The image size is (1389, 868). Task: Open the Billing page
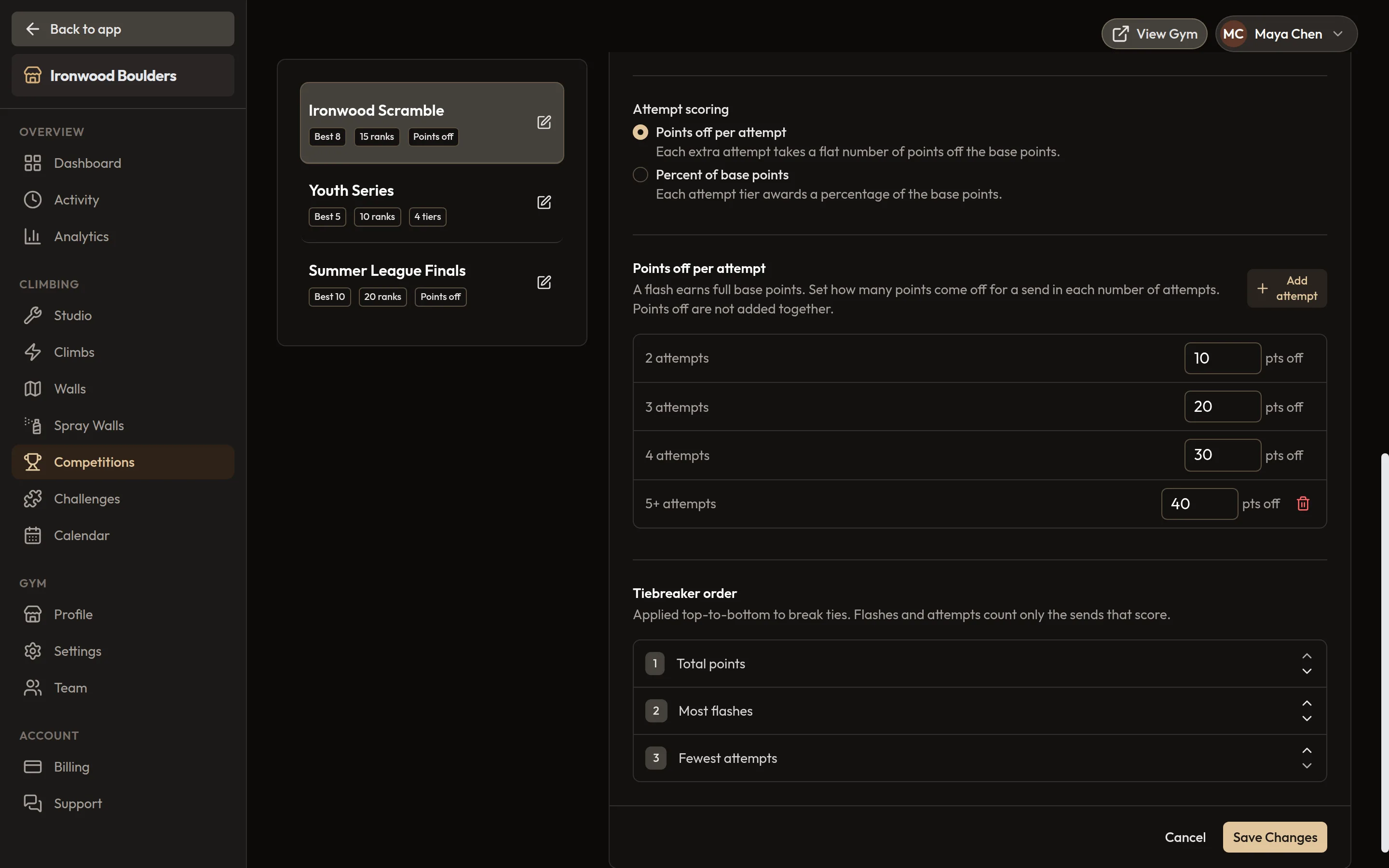pyautogui.click(x=123, y=767)
